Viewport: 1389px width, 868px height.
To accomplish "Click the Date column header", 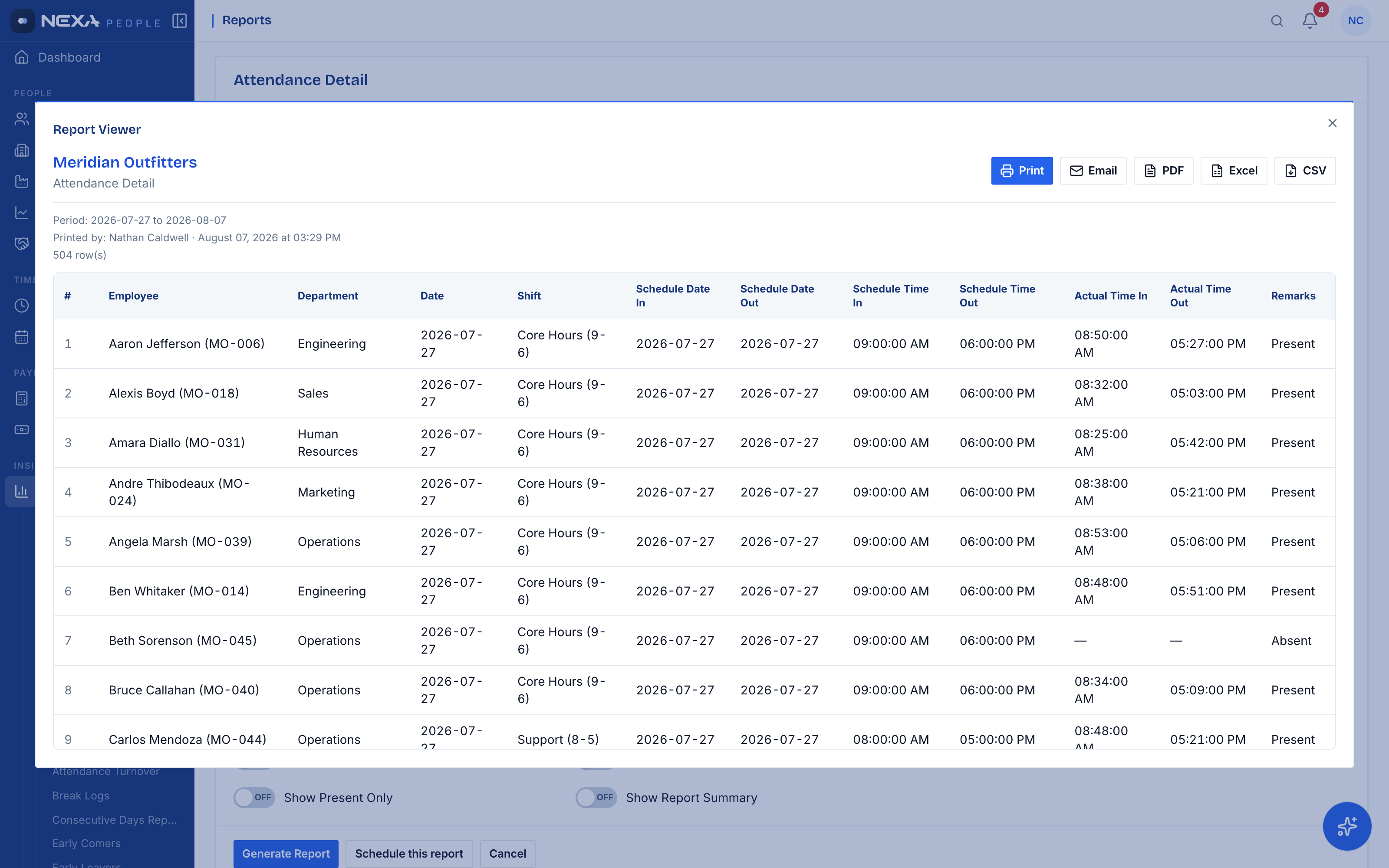I will pos(431,296).
